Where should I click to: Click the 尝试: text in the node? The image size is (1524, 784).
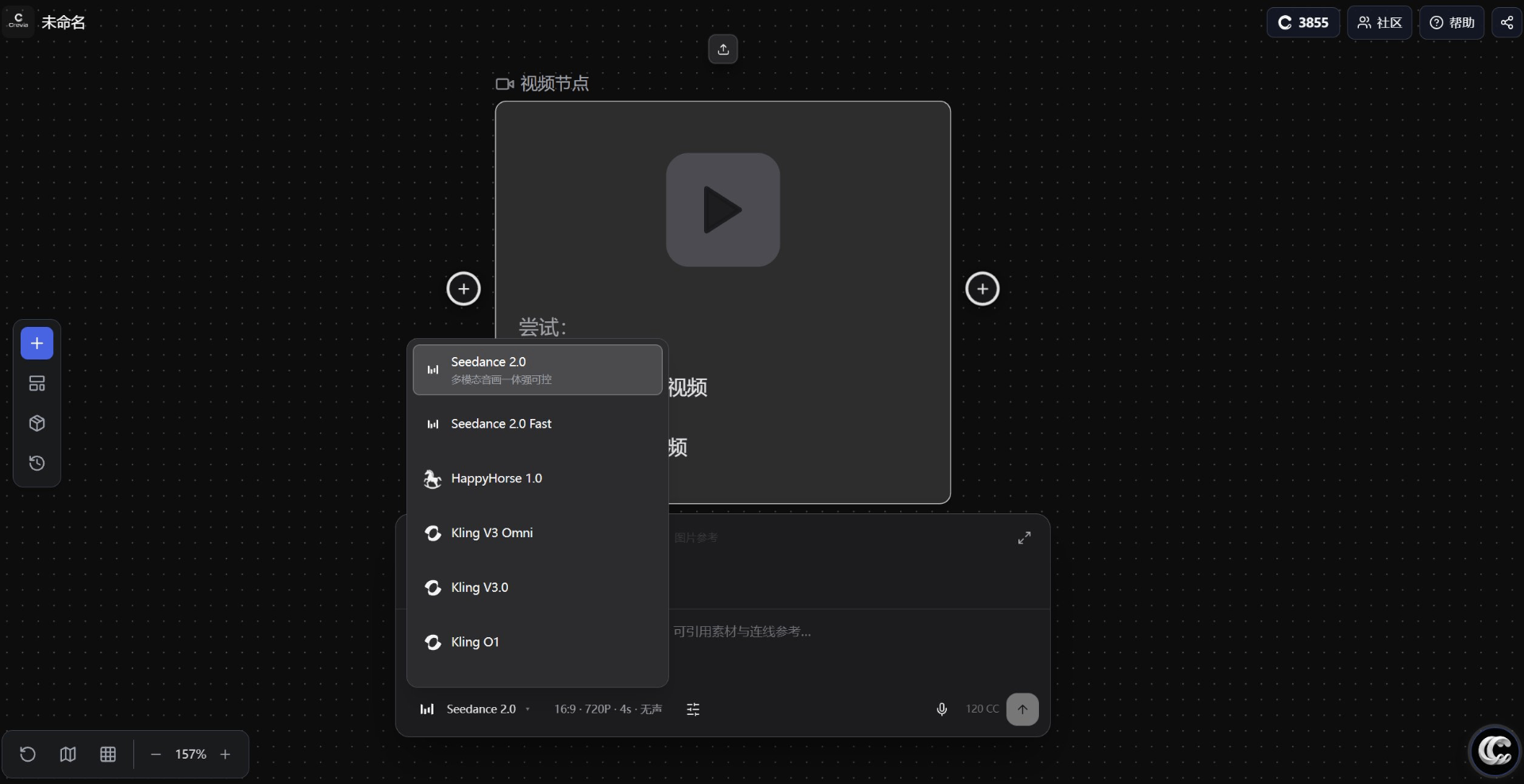543,327
